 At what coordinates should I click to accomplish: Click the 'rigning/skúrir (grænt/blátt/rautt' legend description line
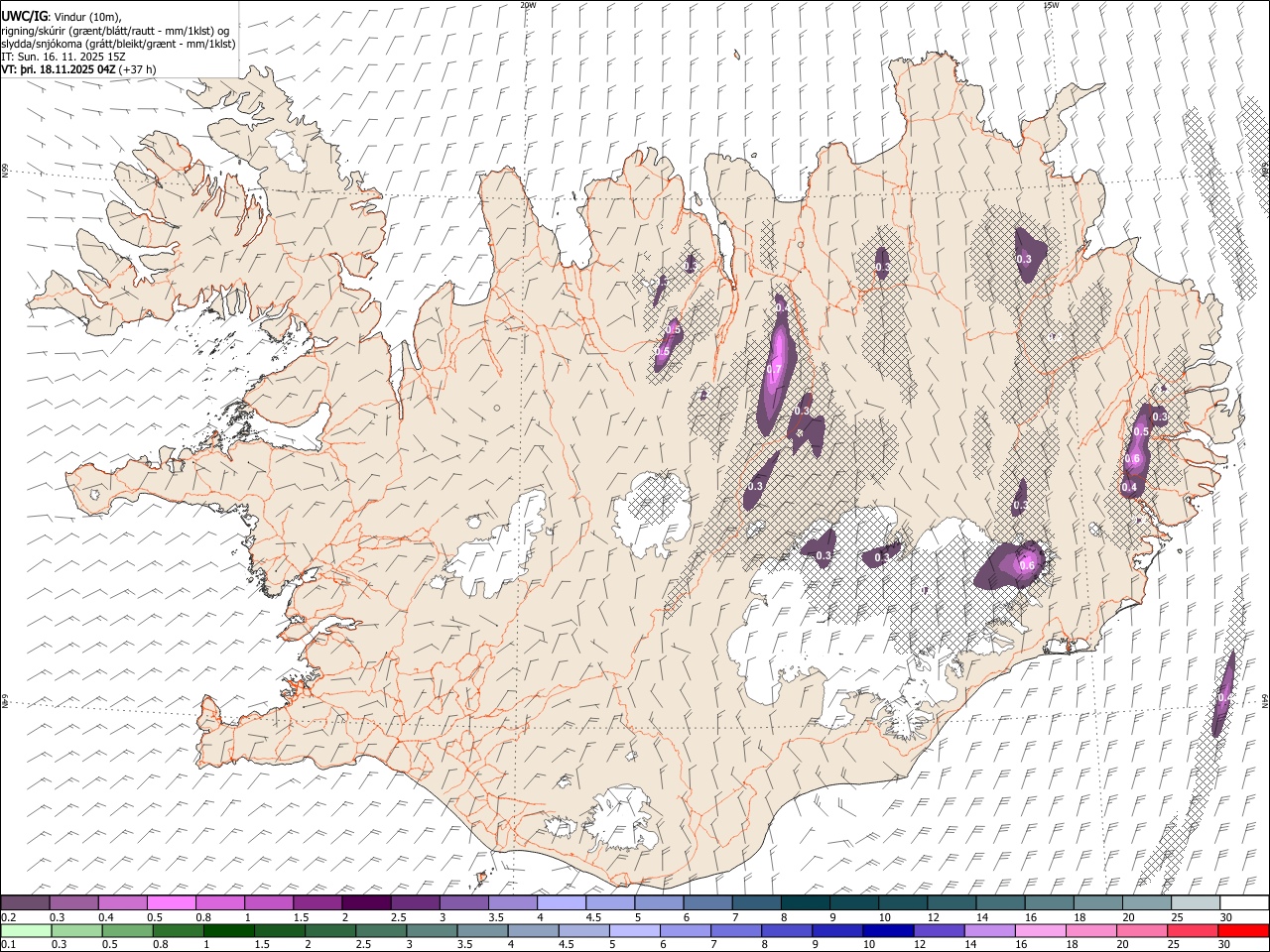pyautogui.click(x=115, y=30)
